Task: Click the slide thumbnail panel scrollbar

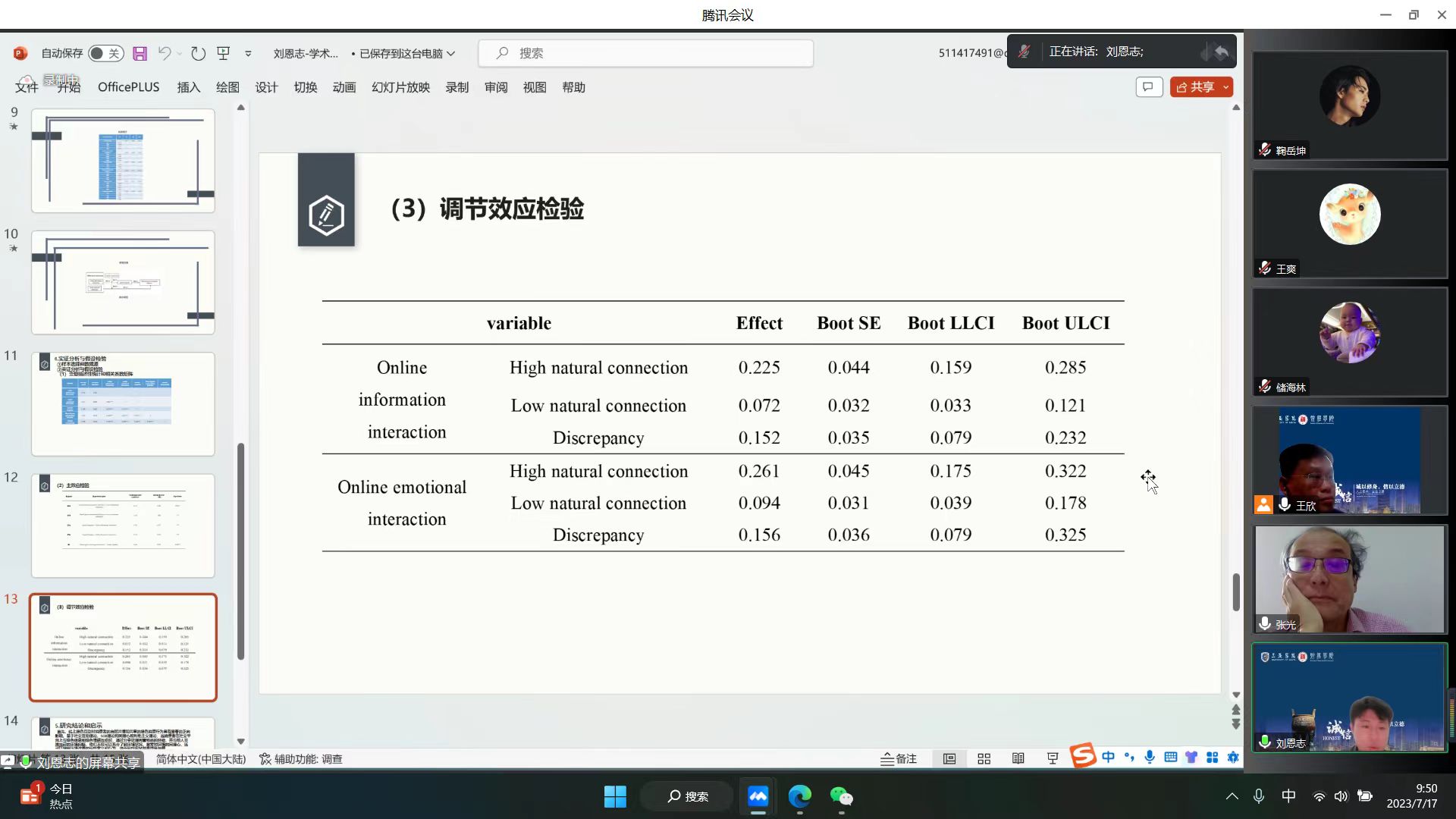Action: [x=240, y=551]
